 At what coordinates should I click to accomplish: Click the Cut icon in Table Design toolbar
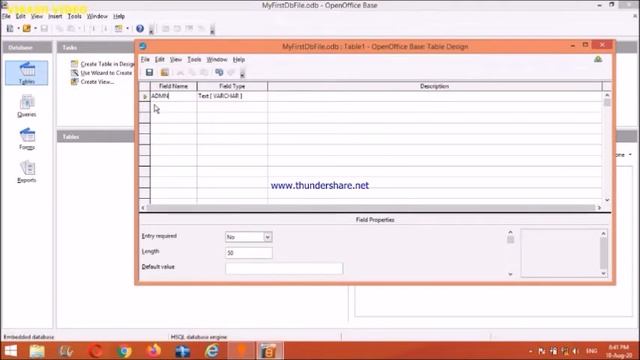pyautogui.click(x=180, y=73)
